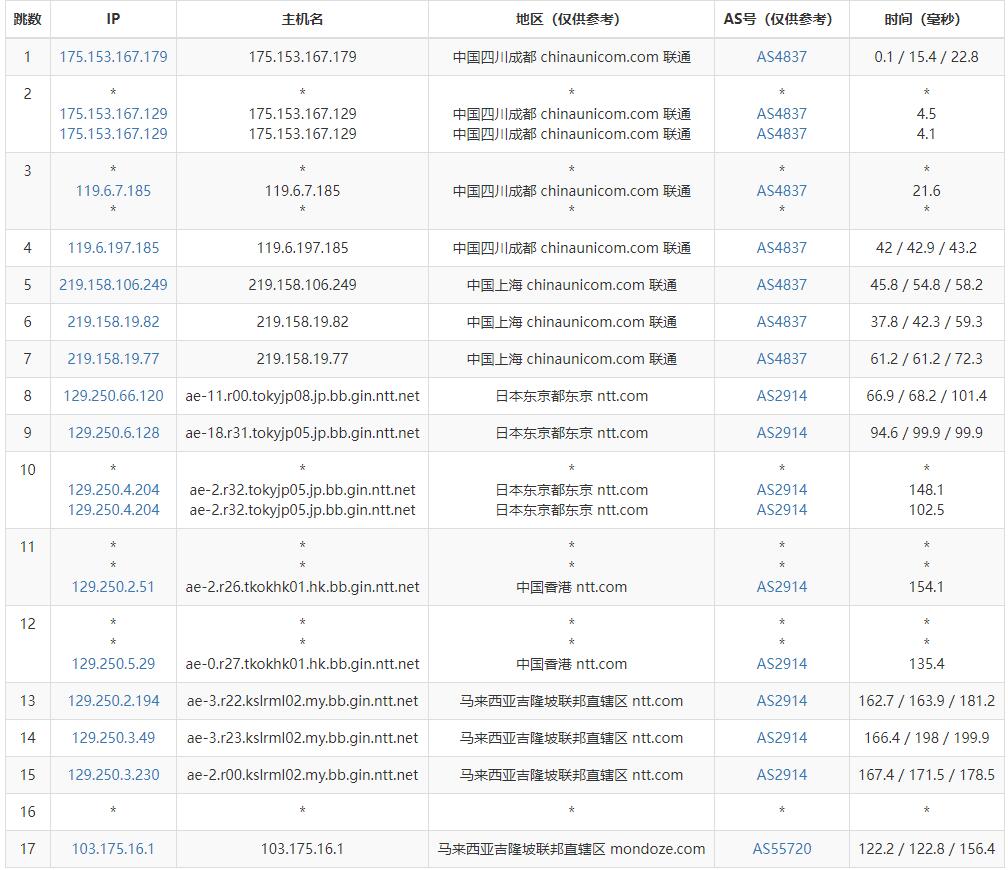Viewport: 1008px width, 870px height.
Task: Click hop number 10 cell
Action: coord(28,490)
